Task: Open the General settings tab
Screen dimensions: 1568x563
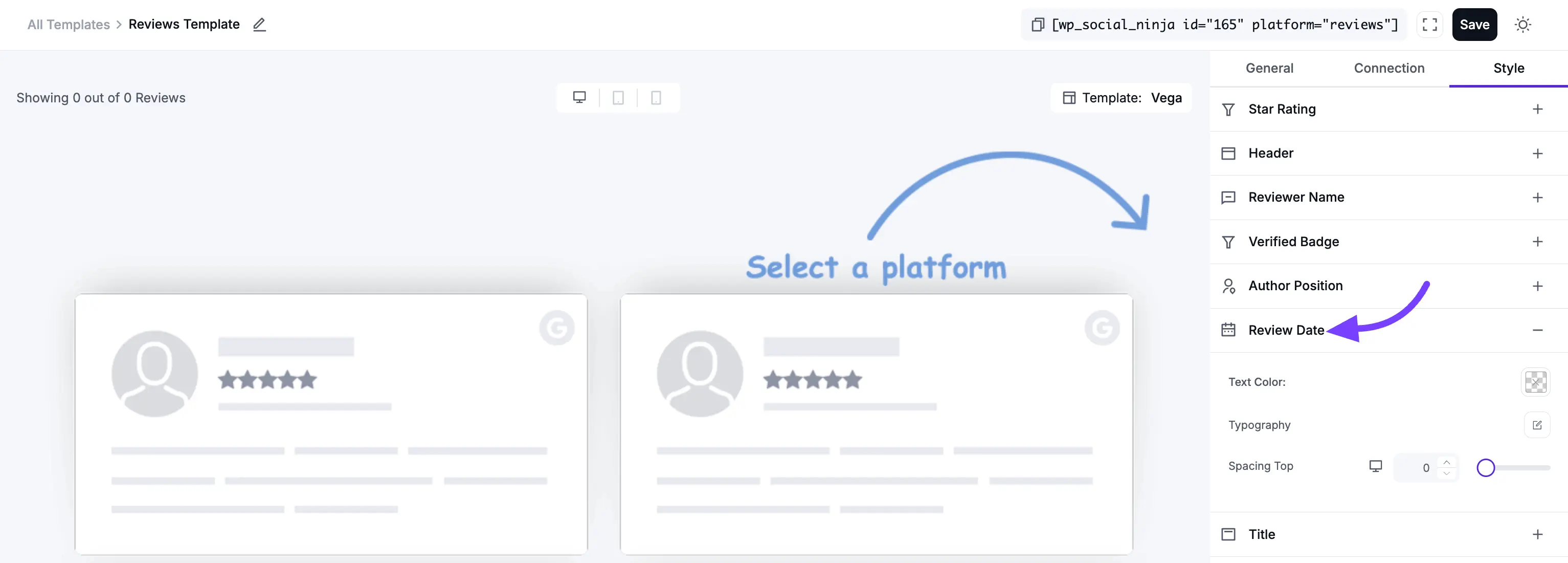Action: coord(1269,68)
